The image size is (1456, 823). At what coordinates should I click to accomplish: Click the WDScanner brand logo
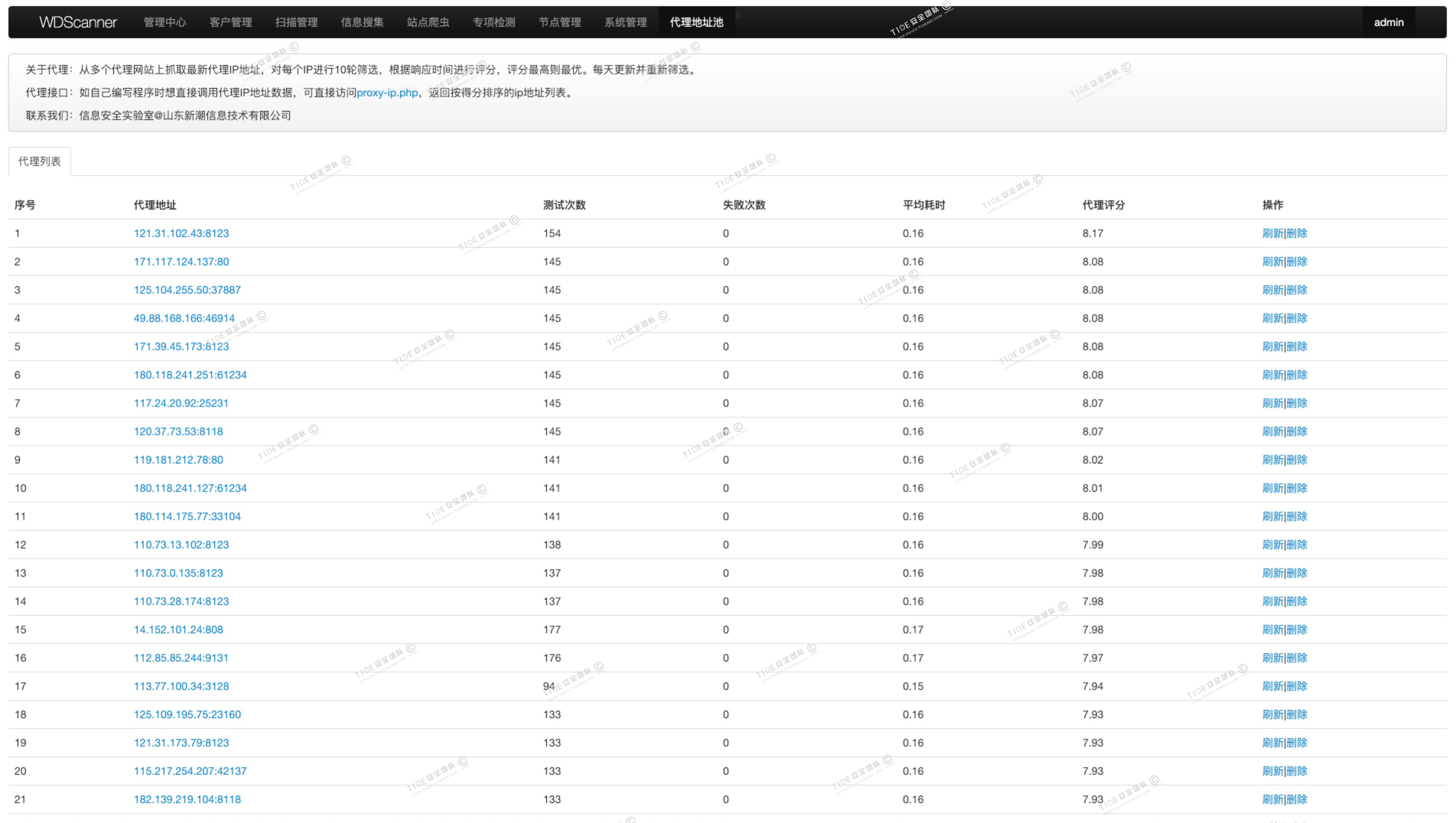pyautogui.click(x=78, y=22)
